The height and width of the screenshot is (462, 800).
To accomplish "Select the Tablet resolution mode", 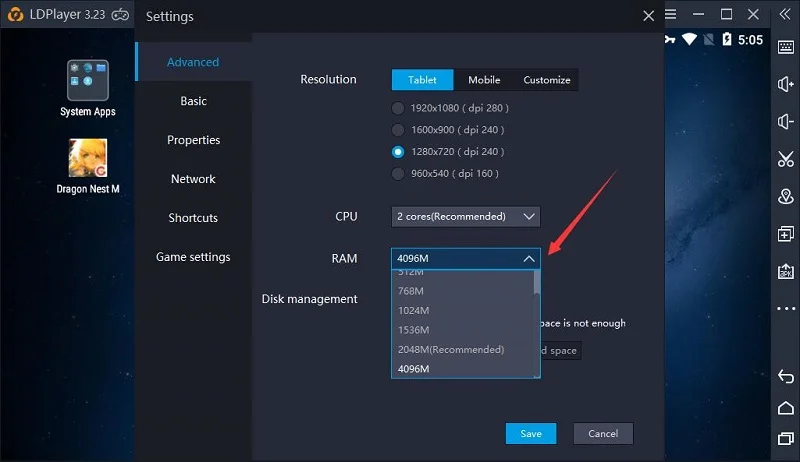I will [422, 80].
